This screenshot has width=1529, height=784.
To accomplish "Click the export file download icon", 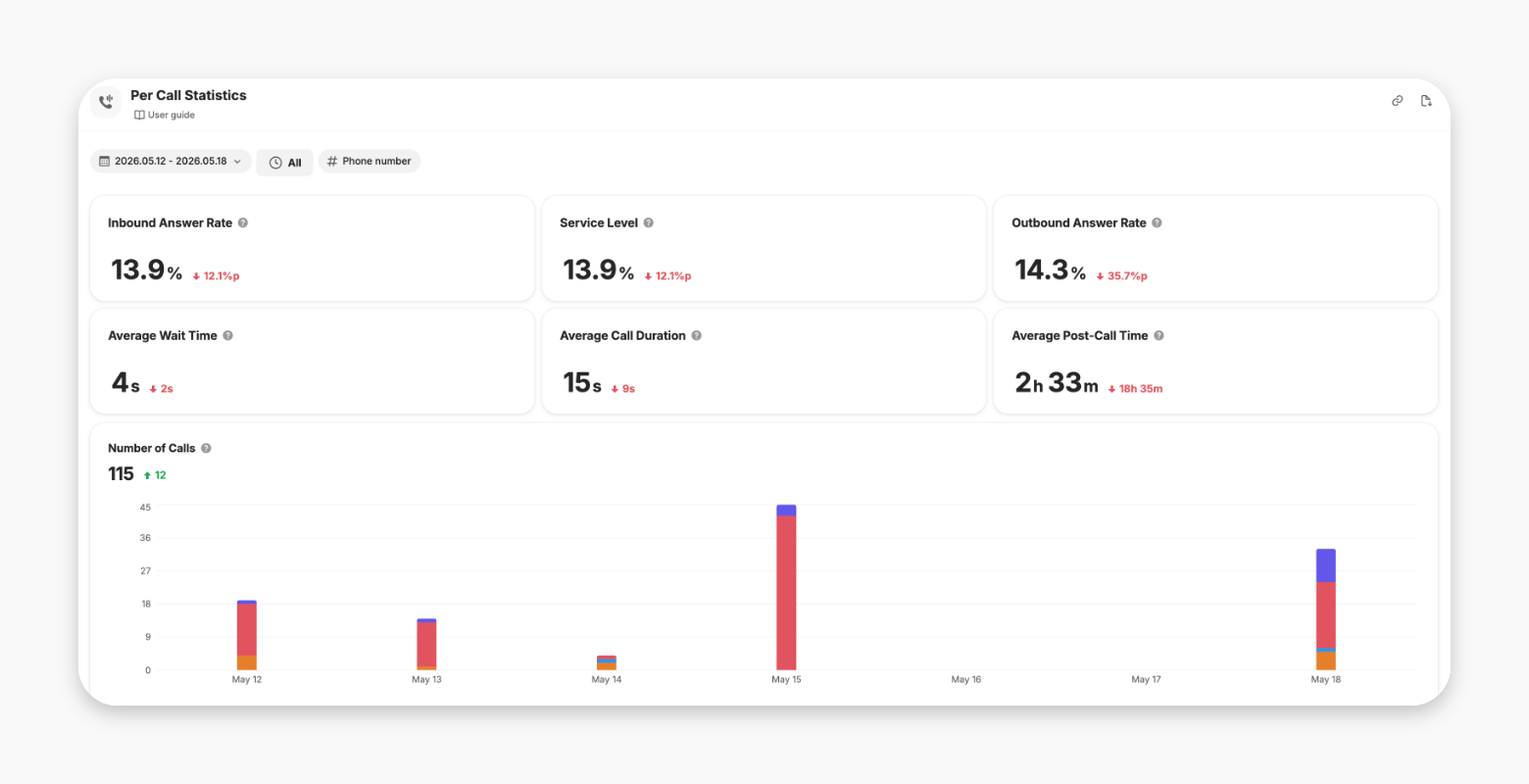I will point(1426,101).
